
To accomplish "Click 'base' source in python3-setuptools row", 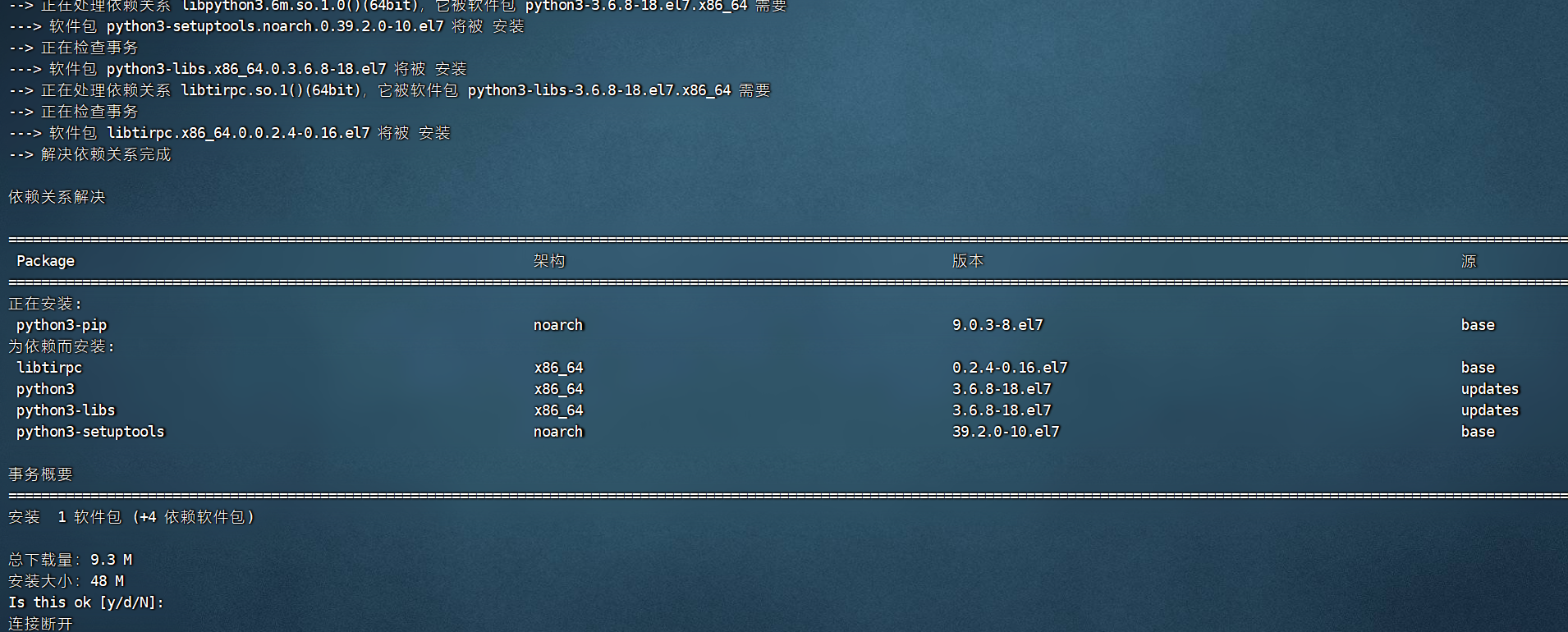I will (x=1478, y=432).
